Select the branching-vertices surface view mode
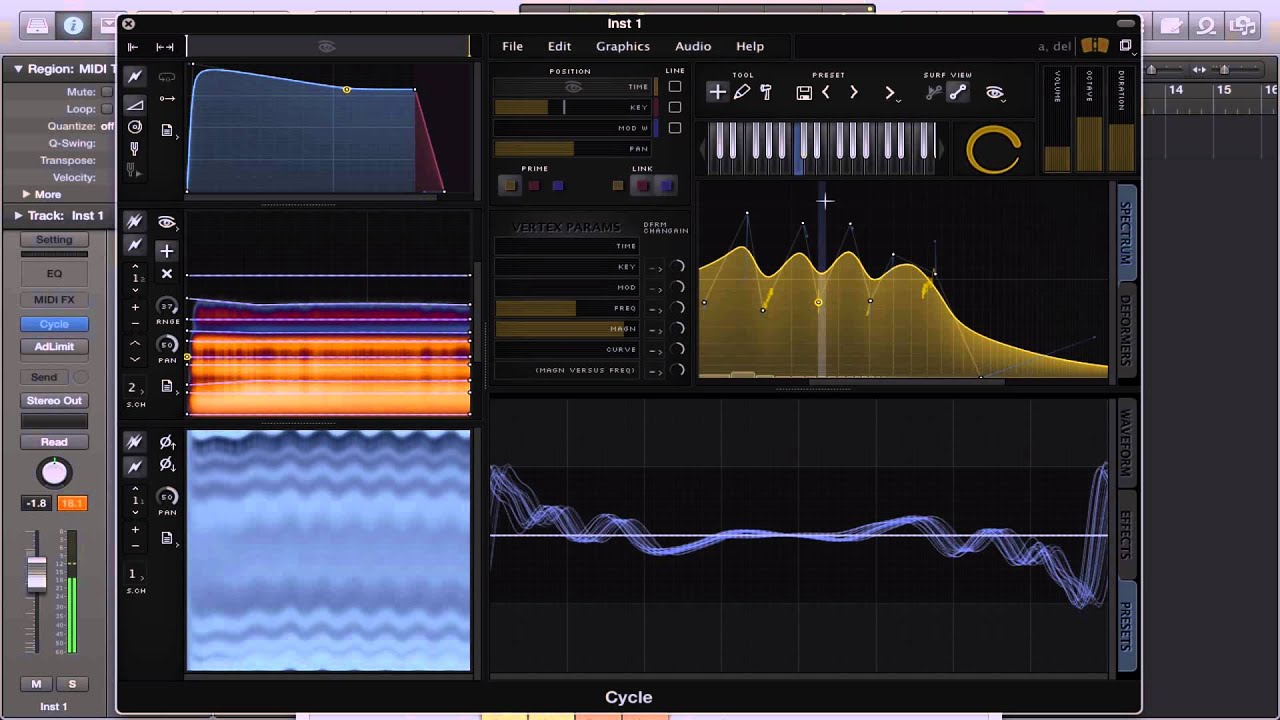 coord(934,92)
